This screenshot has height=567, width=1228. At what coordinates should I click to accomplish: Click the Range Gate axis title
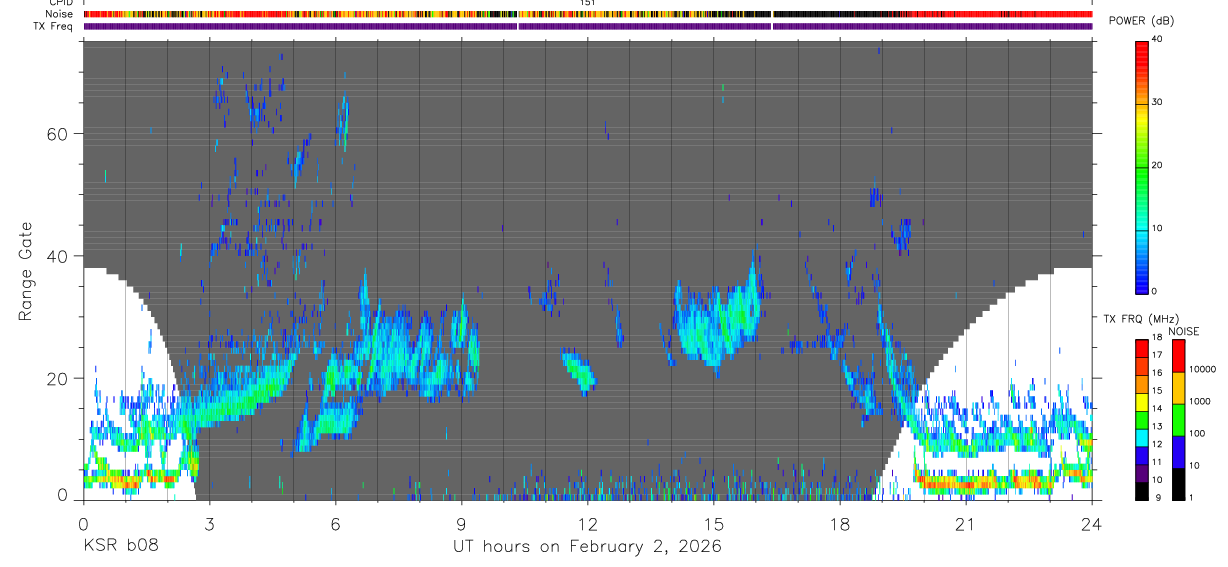[25, 272]
